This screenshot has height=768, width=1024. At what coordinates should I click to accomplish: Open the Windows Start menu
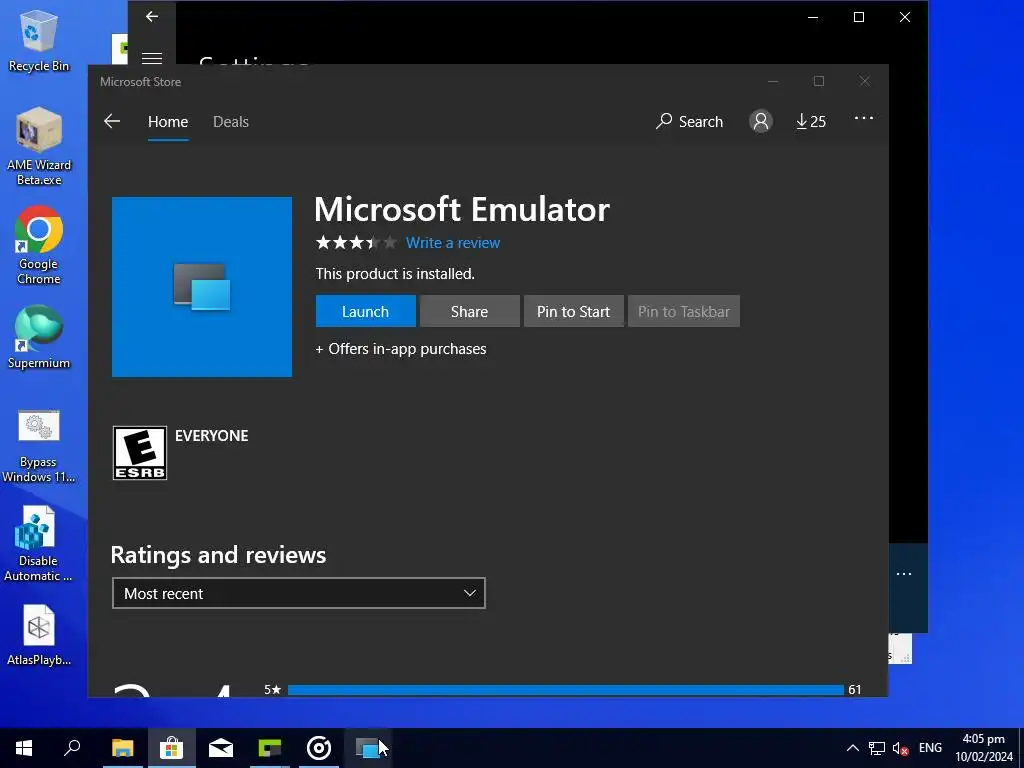24,748
